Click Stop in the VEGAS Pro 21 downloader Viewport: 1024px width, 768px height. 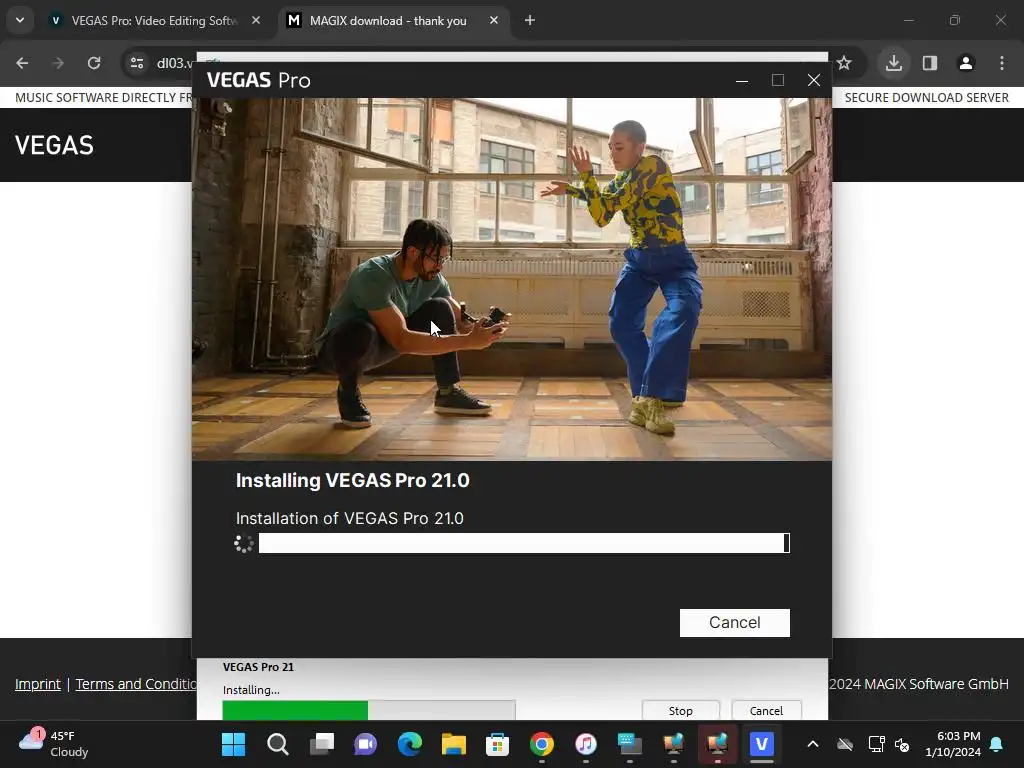[x=680, y=711]
